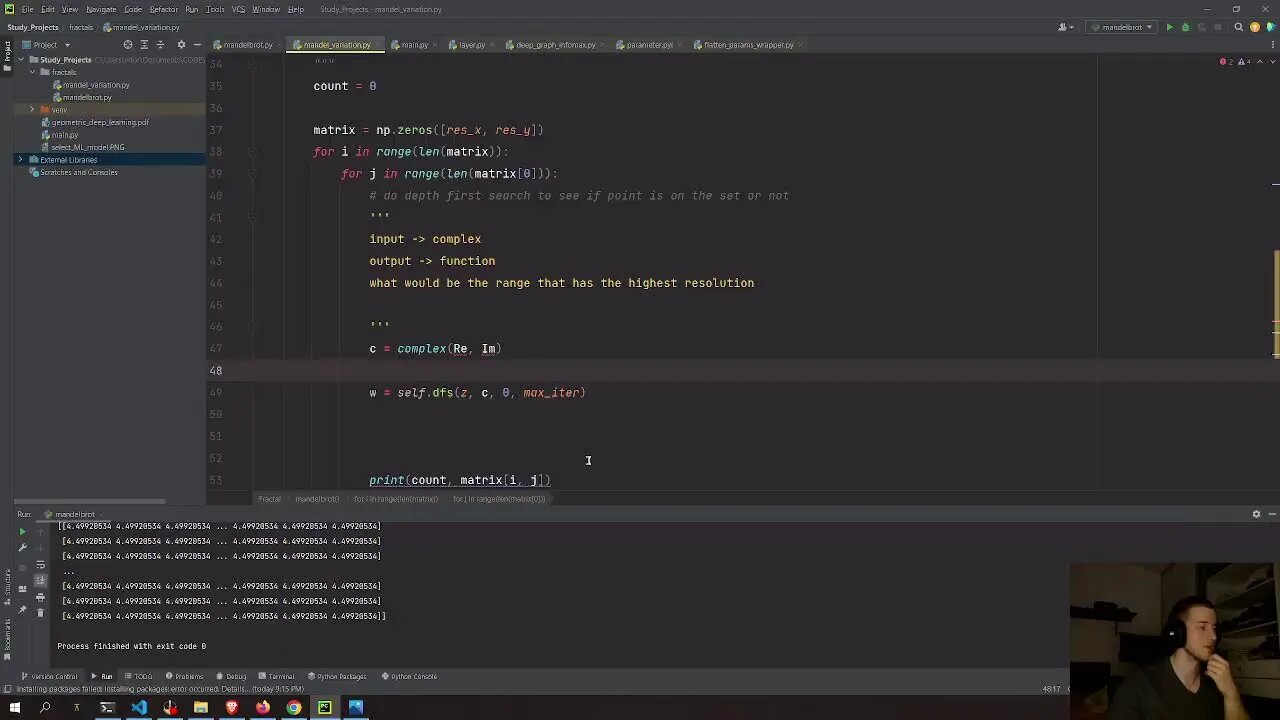This screenshot has height=720, width=1280.
Task: Open the Tools menu
Action: [215, 9]
